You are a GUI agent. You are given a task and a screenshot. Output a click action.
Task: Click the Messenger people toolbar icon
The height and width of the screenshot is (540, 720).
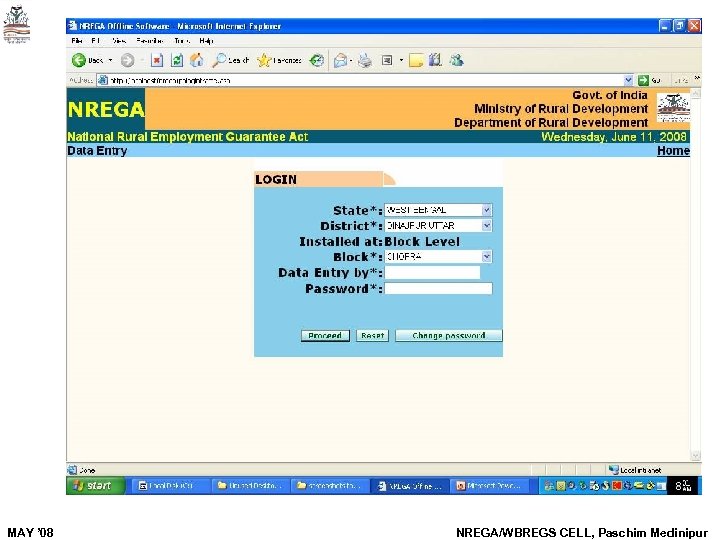point(456,60)
